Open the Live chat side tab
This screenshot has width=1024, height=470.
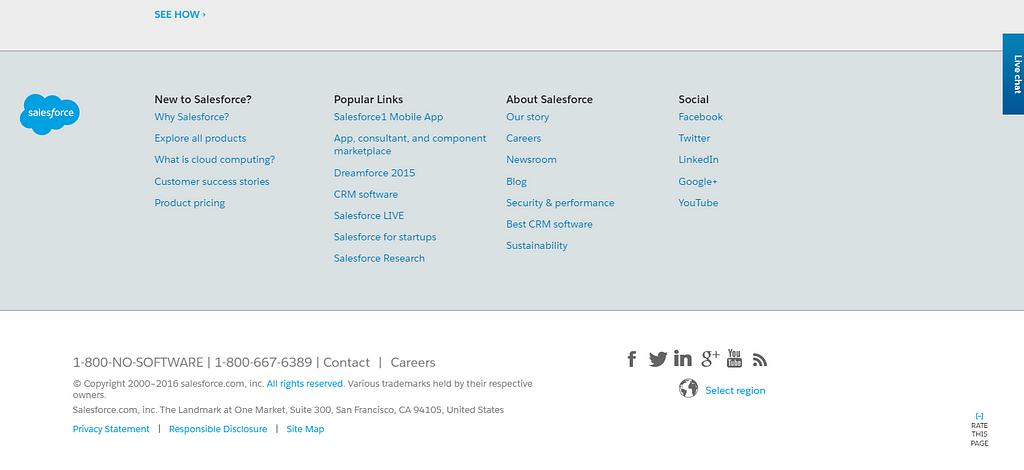click(x=1013, y=75)
